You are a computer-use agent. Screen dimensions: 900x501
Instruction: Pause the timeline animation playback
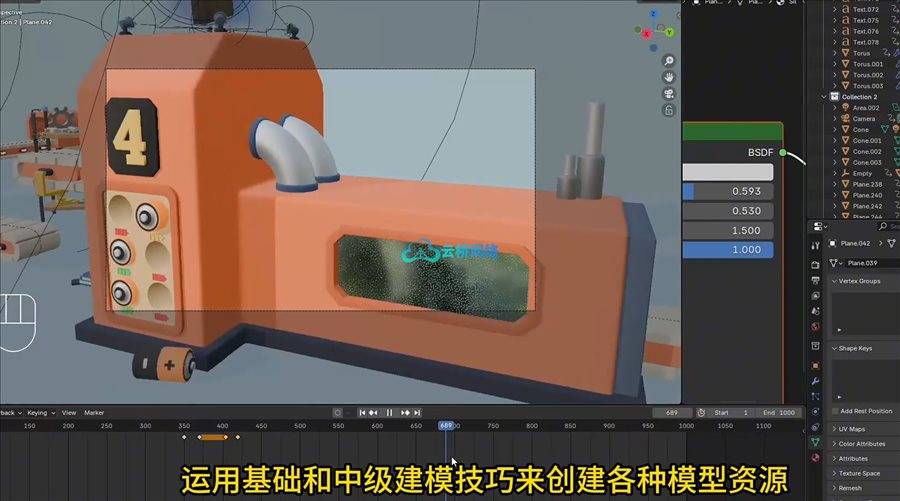[389, 412]
